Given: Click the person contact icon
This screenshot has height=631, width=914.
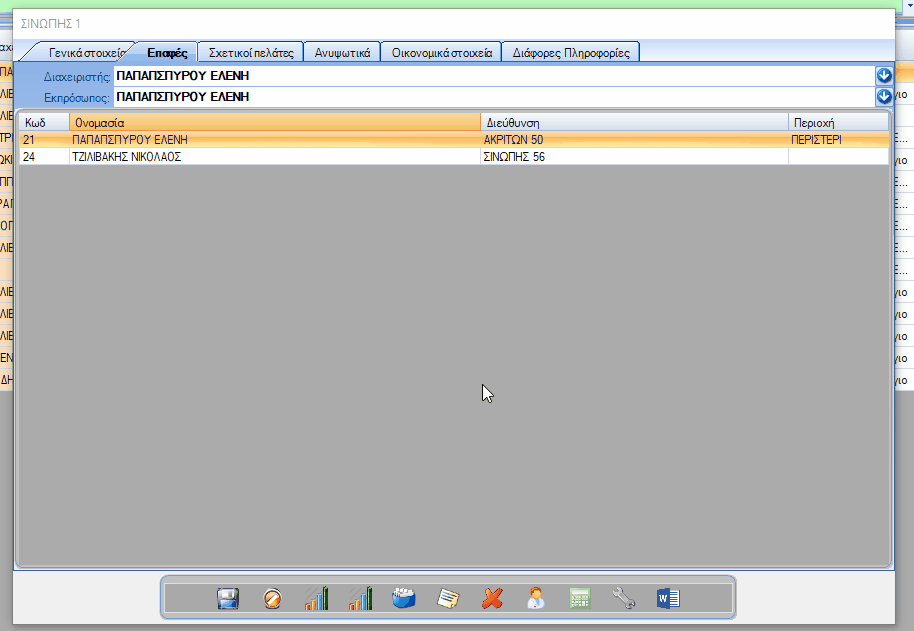Looking at the screenshot, I should [x=536, y=598].
